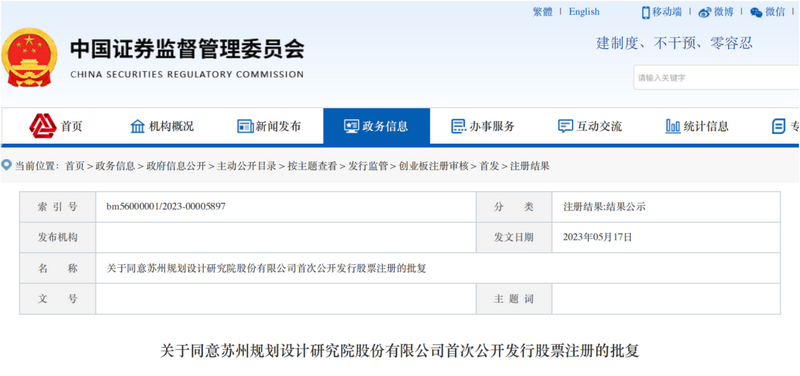The image size is (800, 376).
Task: Go to 政府信息公开 in breadcrumb
Action: pos(176,166)
